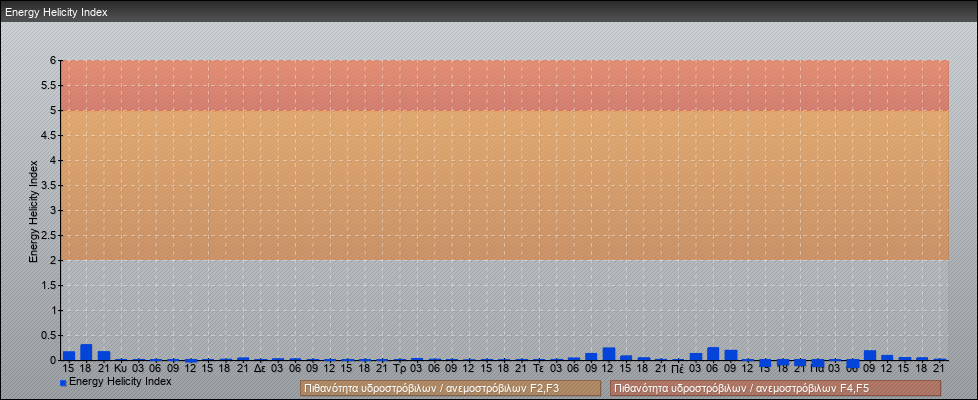
Task: Select the Κυ day label on x-axis
Action: (121, 369)
